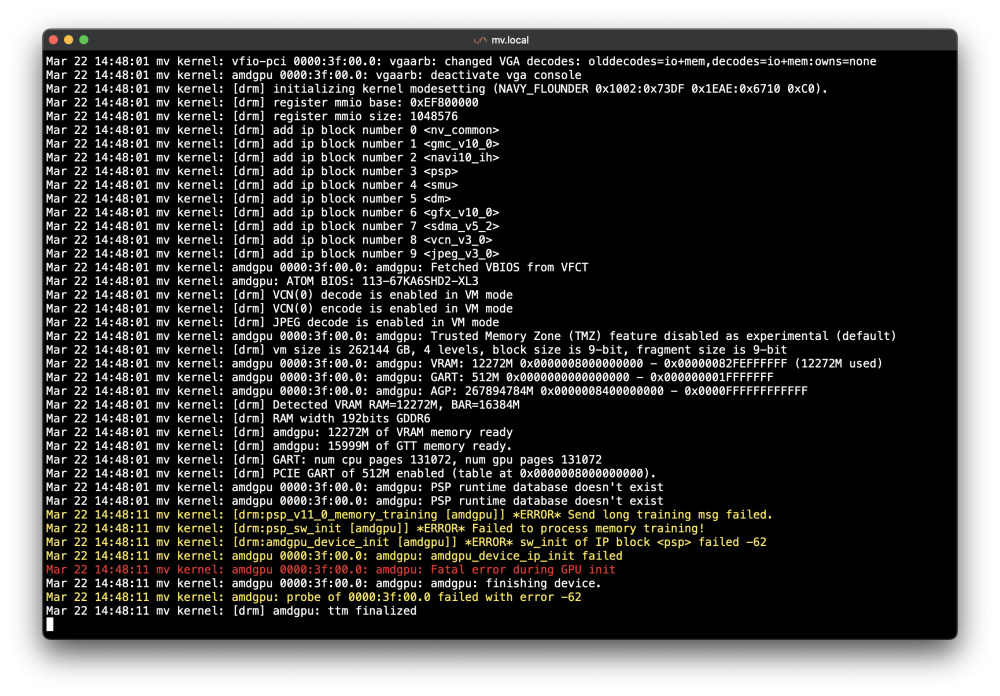Click second 'PSP runtime database doesn't exist' line
The height and width of the screenshot is (696, 1000).
click(x=355, y=500)
